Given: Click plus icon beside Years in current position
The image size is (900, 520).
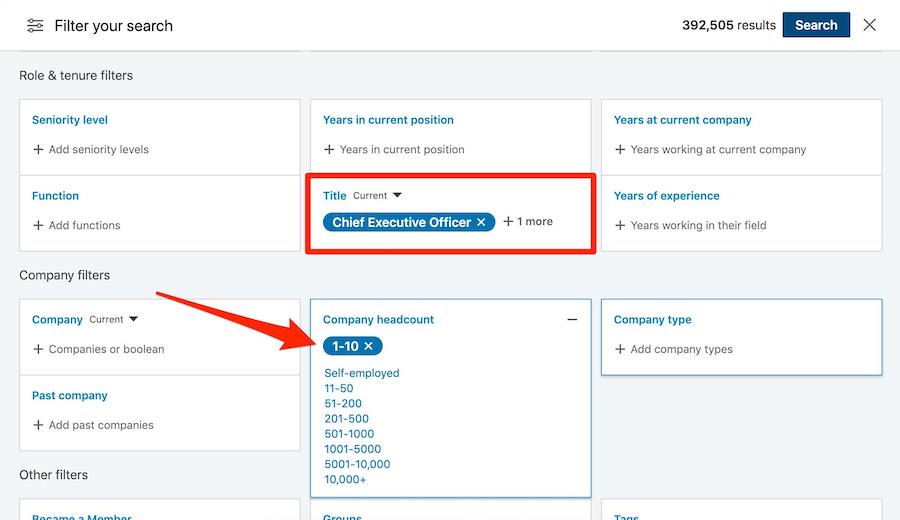Looking at the screenshot, I should tap(329, 149).
